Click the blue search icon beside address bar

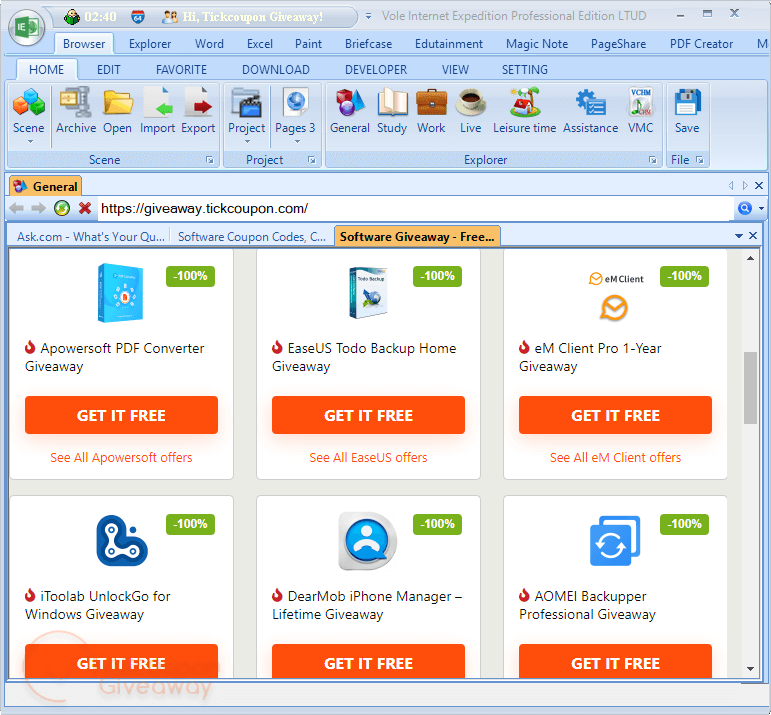tap(745, 209)
